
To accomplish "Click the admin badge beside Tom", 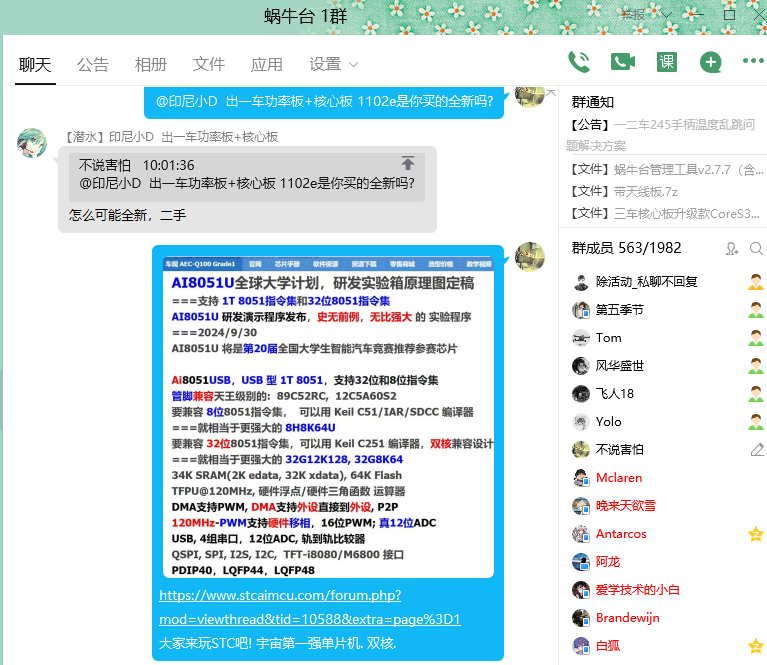I will coord(756,338).
